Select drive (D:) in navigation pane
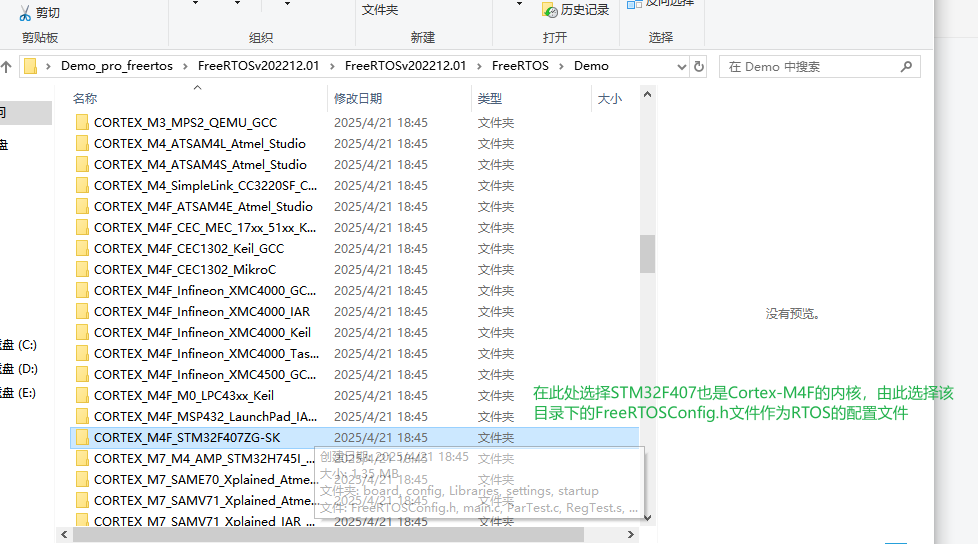This screenshot has height=544, width=978. coord(19,369)
